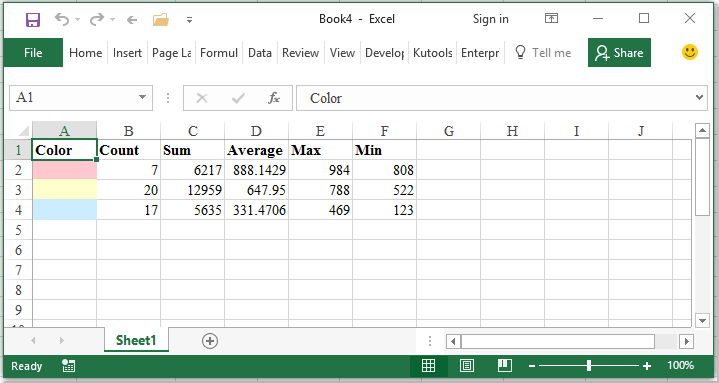Open the File tab
Screen dimensions: 719x383
pyautogui.click(x=33, y=53)
